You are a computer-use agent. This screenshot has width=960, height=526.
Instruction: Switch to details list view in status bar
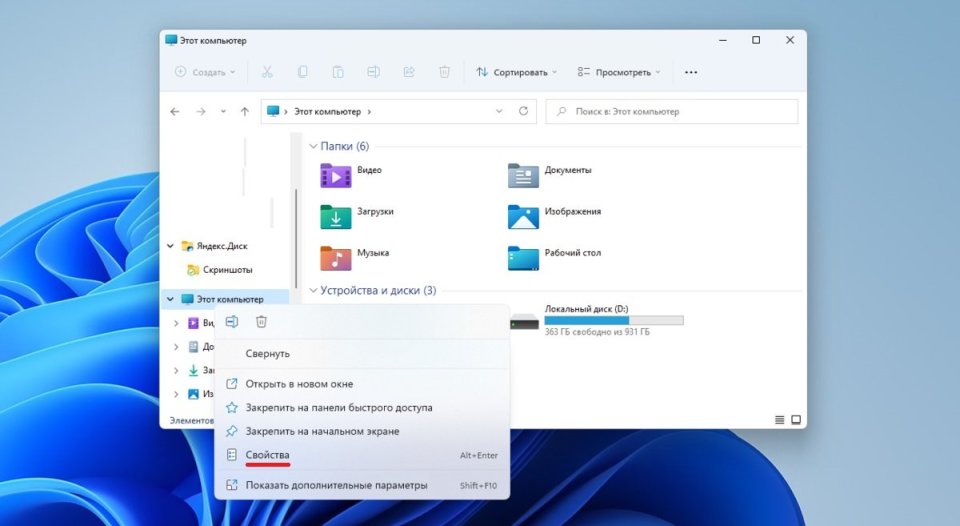[779, 419]
